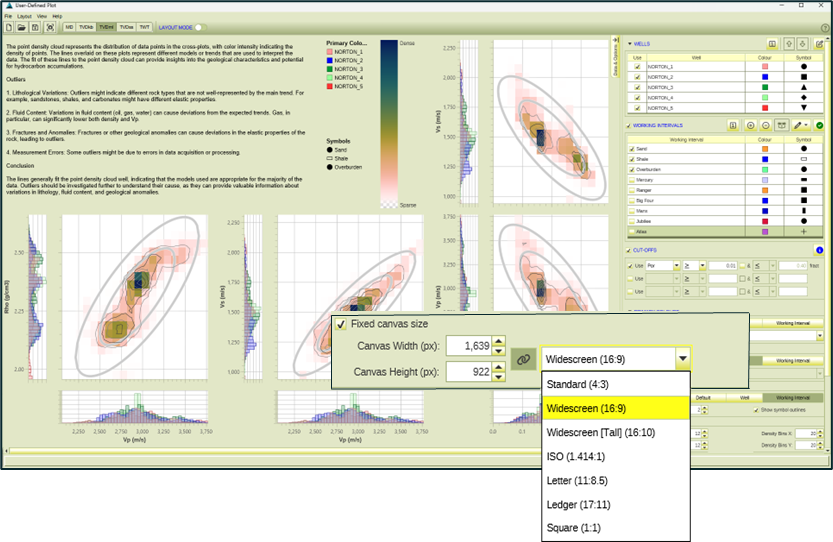
Task: Open the View menu
Action: point(42,16)
